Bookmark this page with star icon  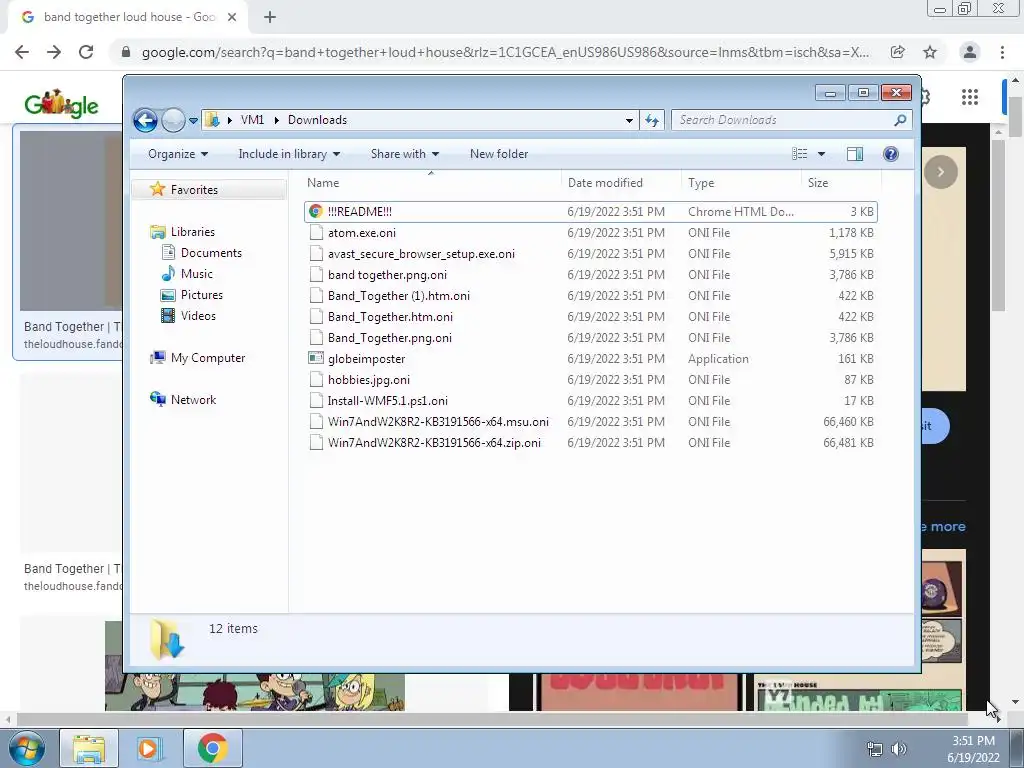[930, 52]
